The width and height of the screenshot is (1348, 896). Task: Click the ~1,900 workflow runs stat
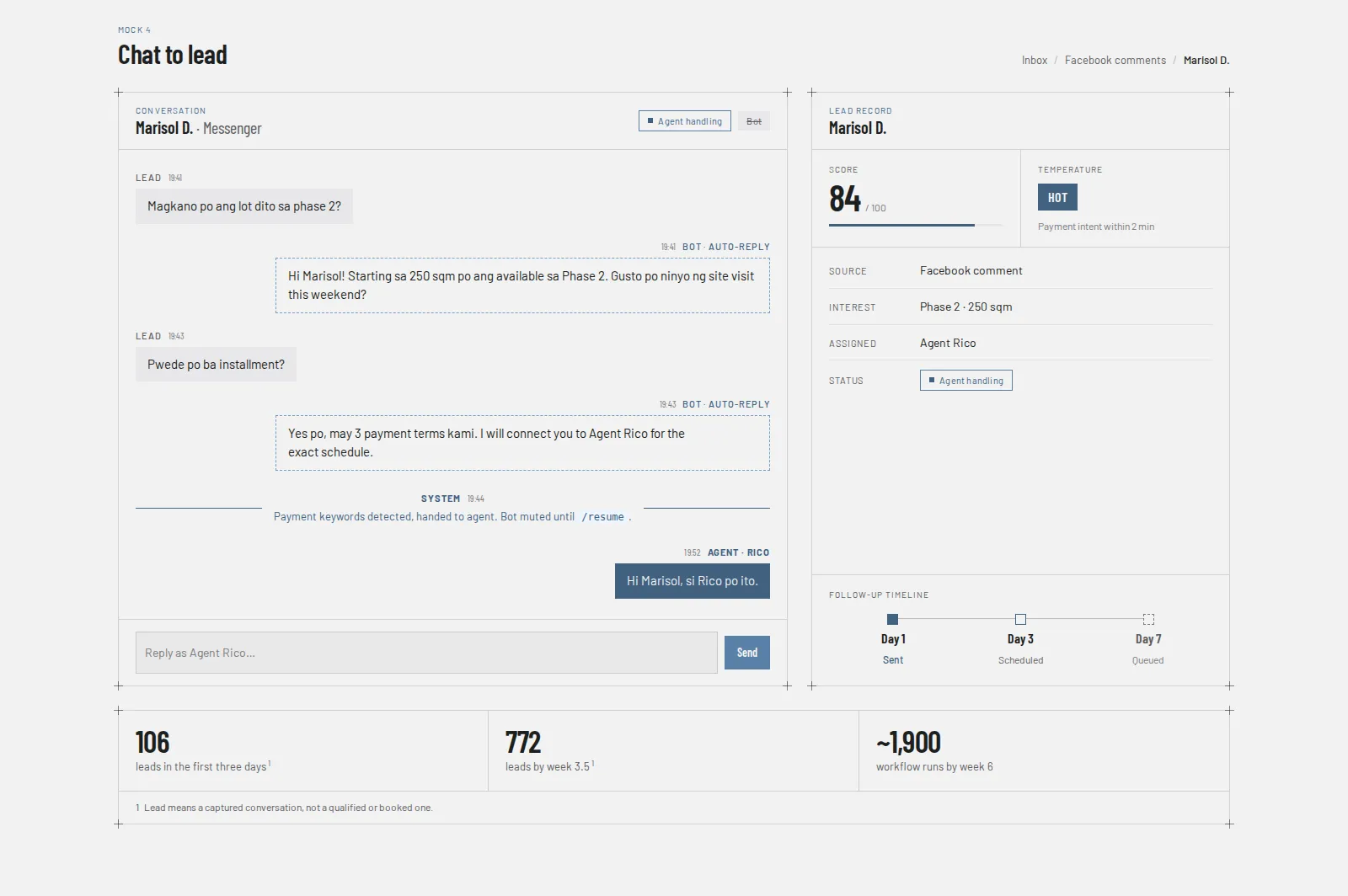[x=1044, y=750]
